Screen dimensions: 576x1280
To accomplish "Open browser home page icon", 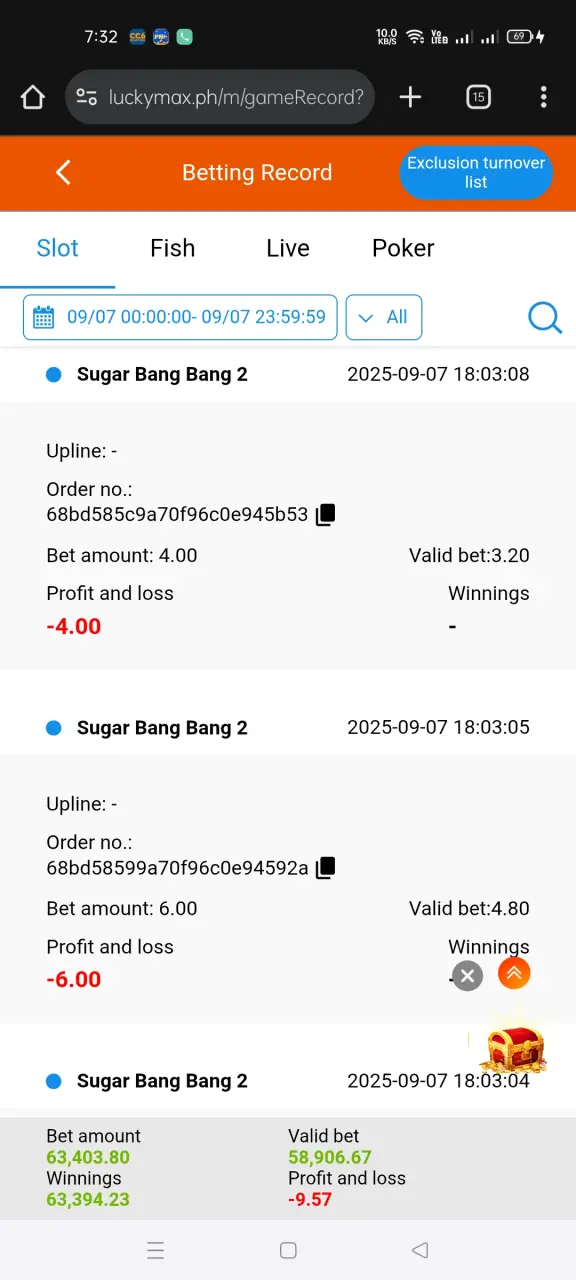I will 33,97.
